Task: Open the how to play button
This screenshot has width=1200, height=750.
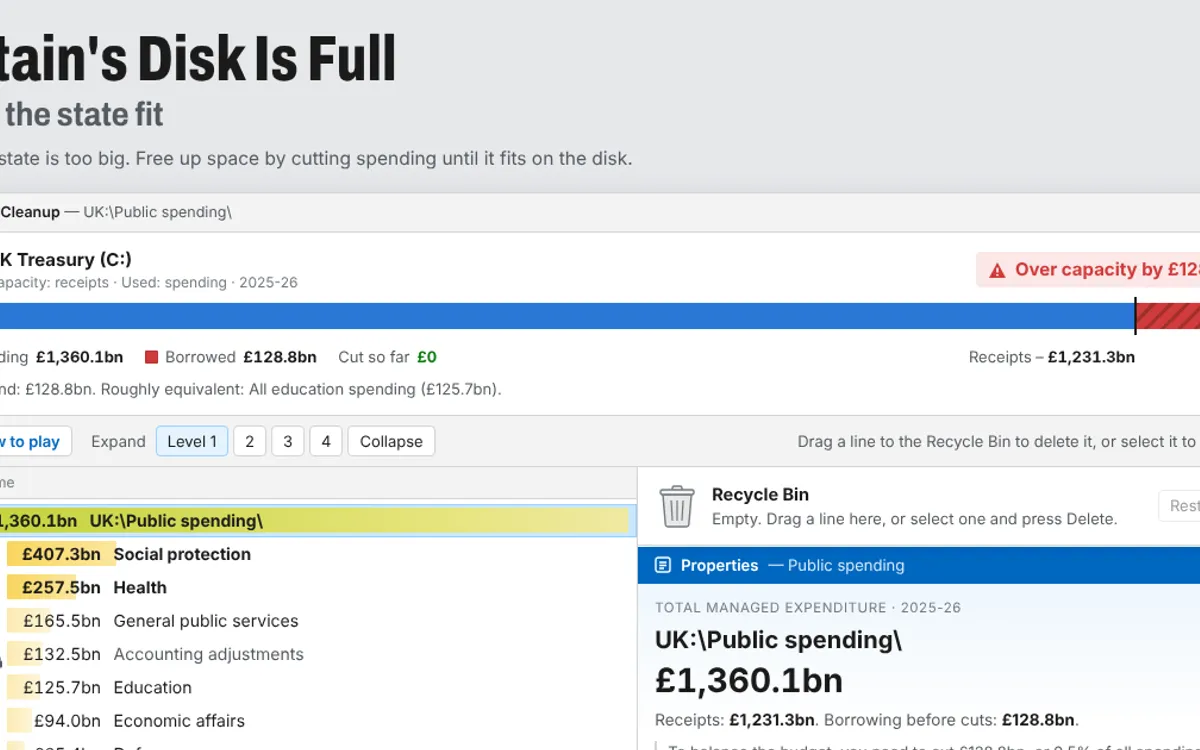Action: point(34,442)
